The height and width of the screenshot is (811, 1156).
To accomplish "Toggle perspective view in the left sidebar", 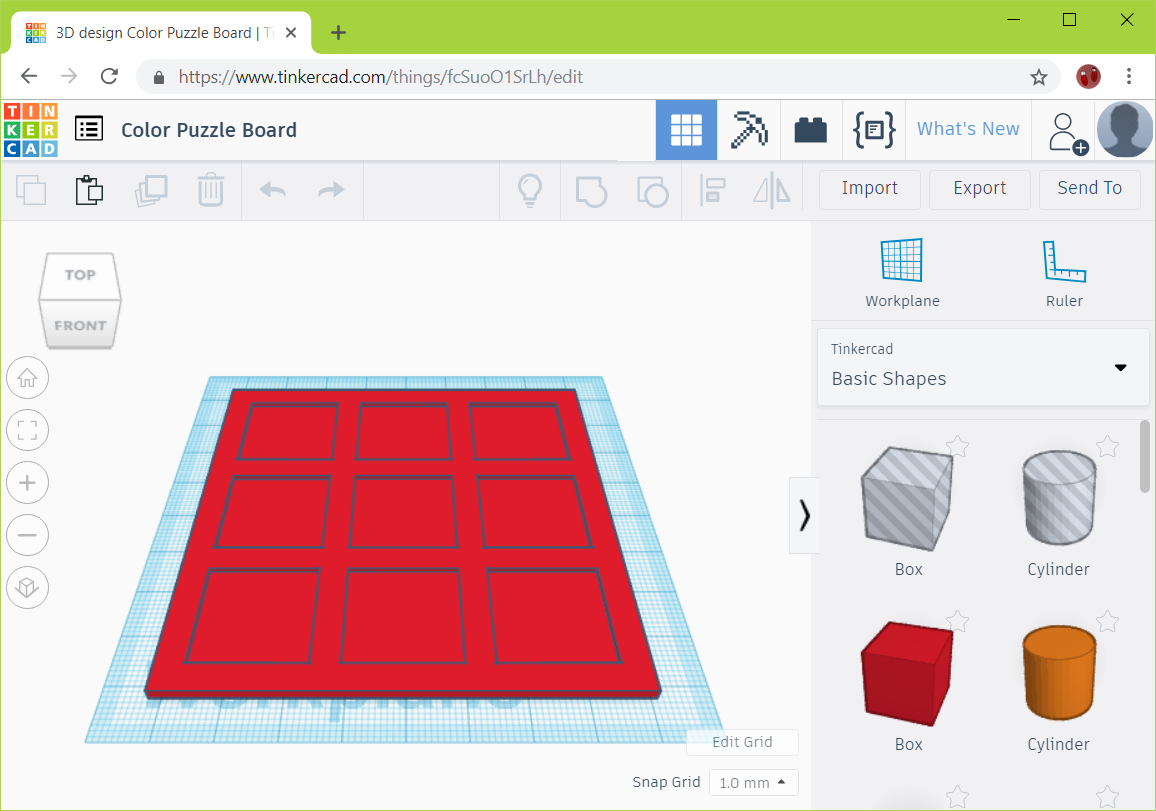I will coord(27,587).
